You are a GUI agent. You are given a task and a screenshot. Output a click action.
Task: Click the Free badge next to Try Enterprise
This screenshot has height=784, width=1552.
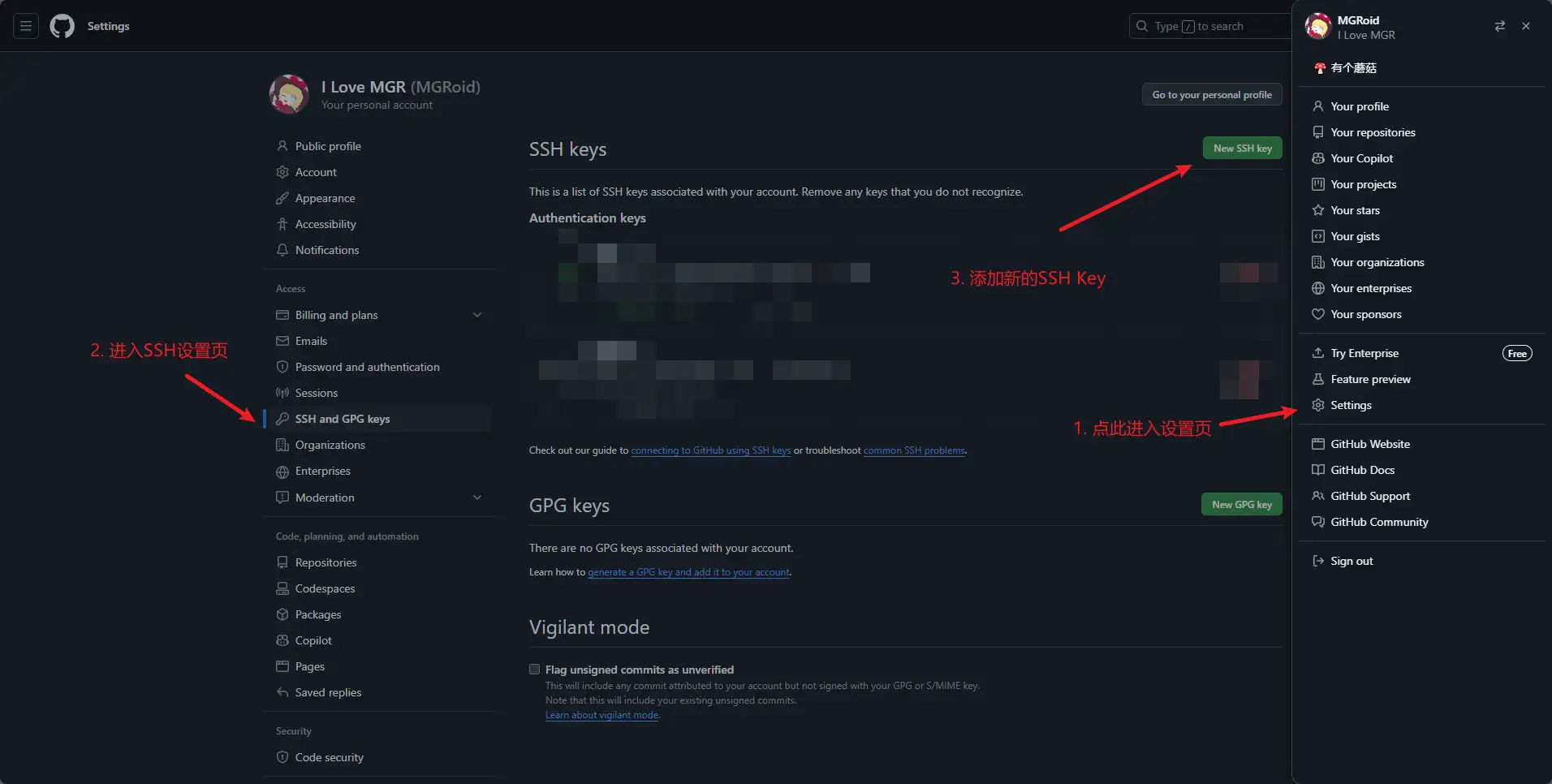click(x=1517, y=353)
